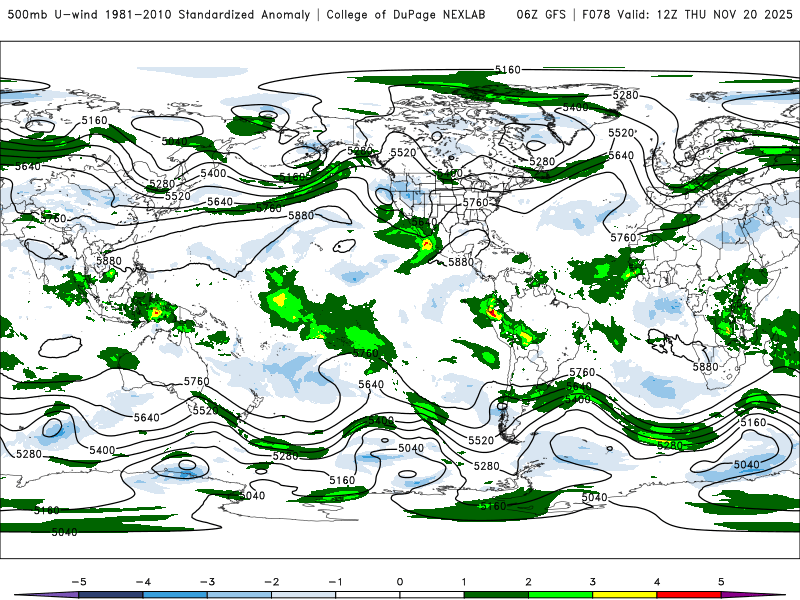Viewport: 800px width, 600px height.
Task: Click the '0' colorbar tick label
Action: 400,582
